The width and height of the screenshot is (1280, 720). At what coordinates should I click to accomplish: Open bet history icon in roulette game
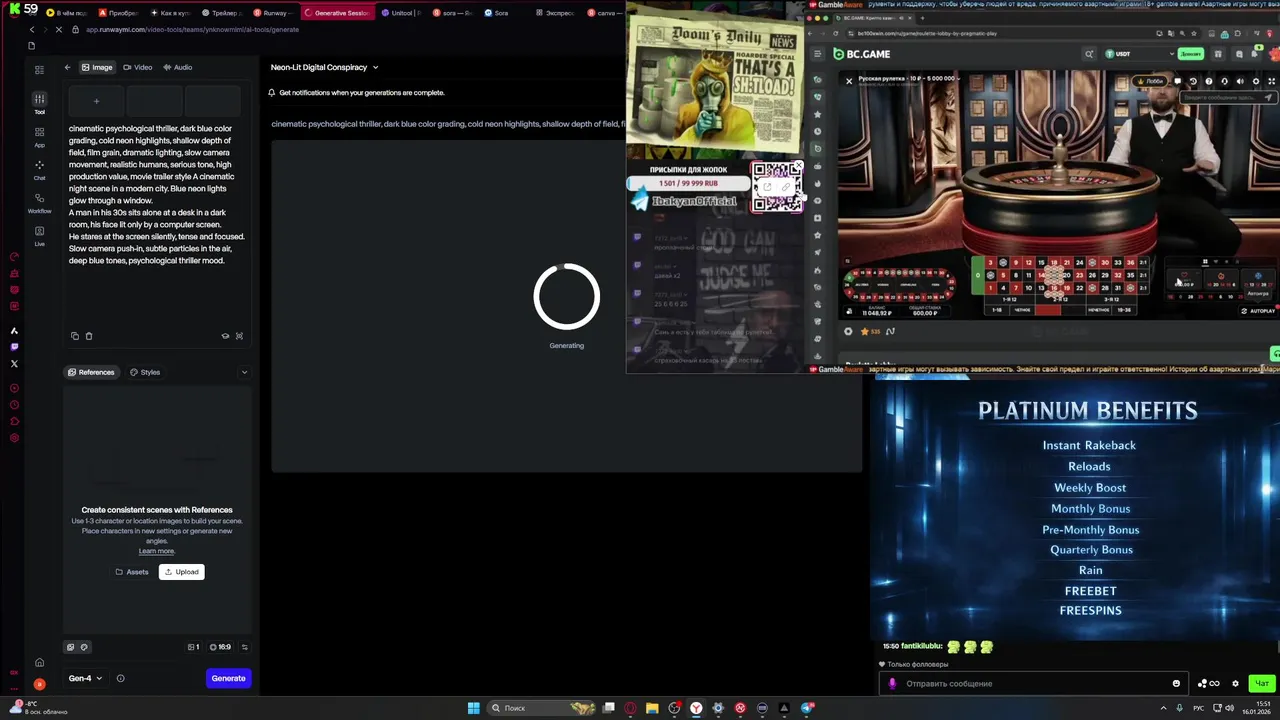click(x=1193, y=81)
